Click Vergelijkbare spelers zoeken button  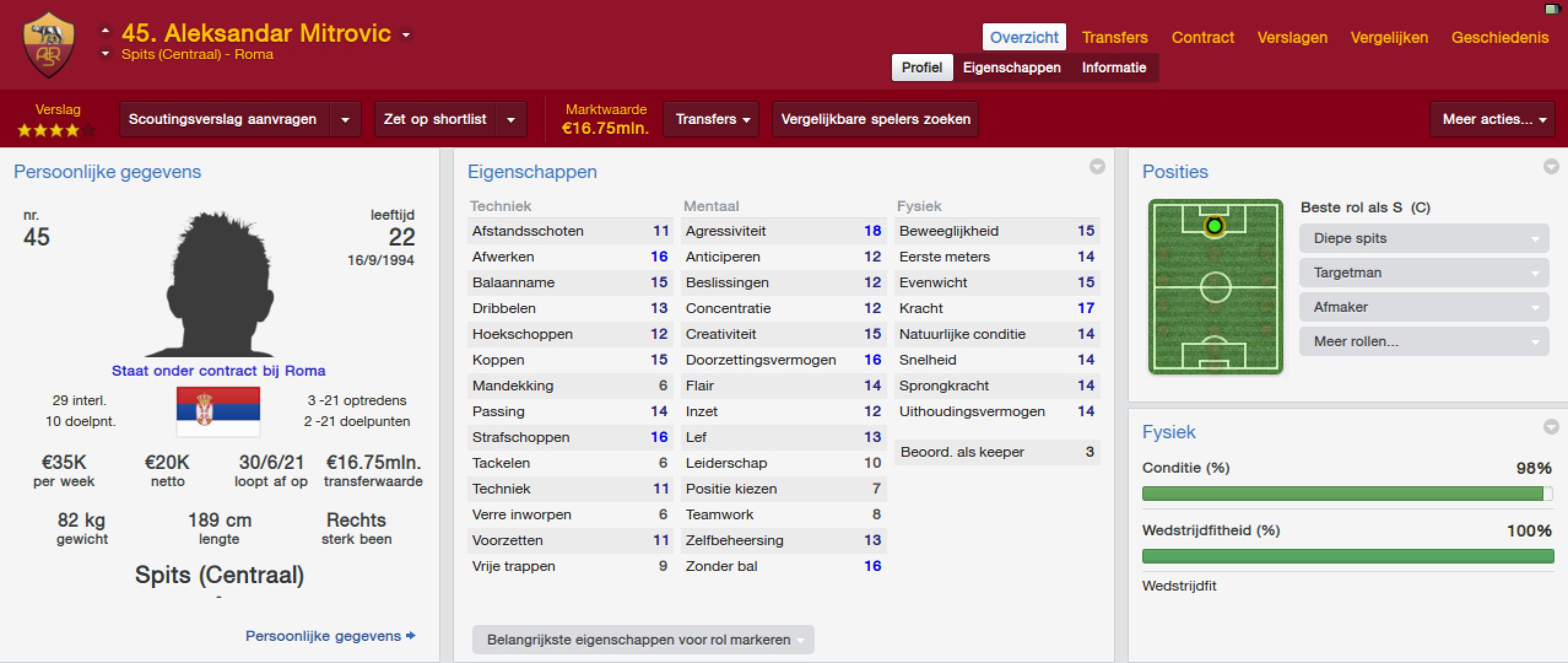[x=875, y=120]
